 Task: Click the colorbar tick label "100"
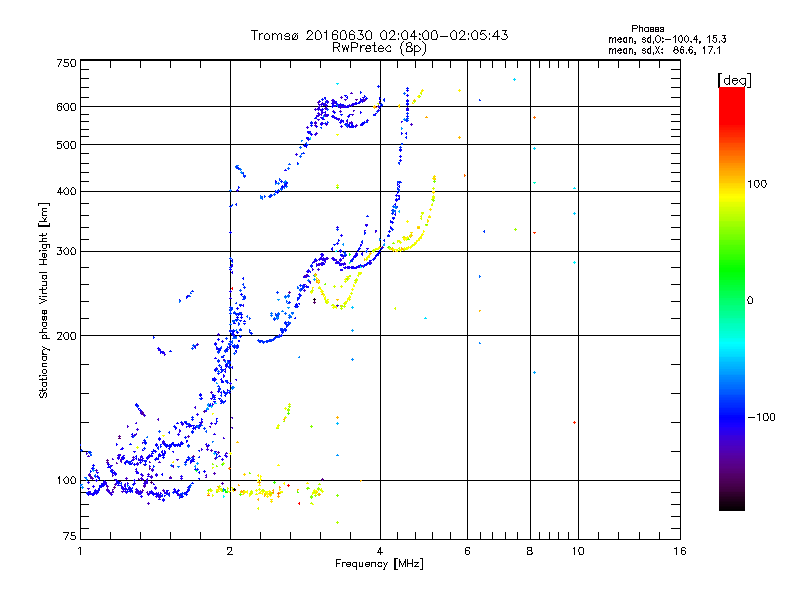(757, 184)
